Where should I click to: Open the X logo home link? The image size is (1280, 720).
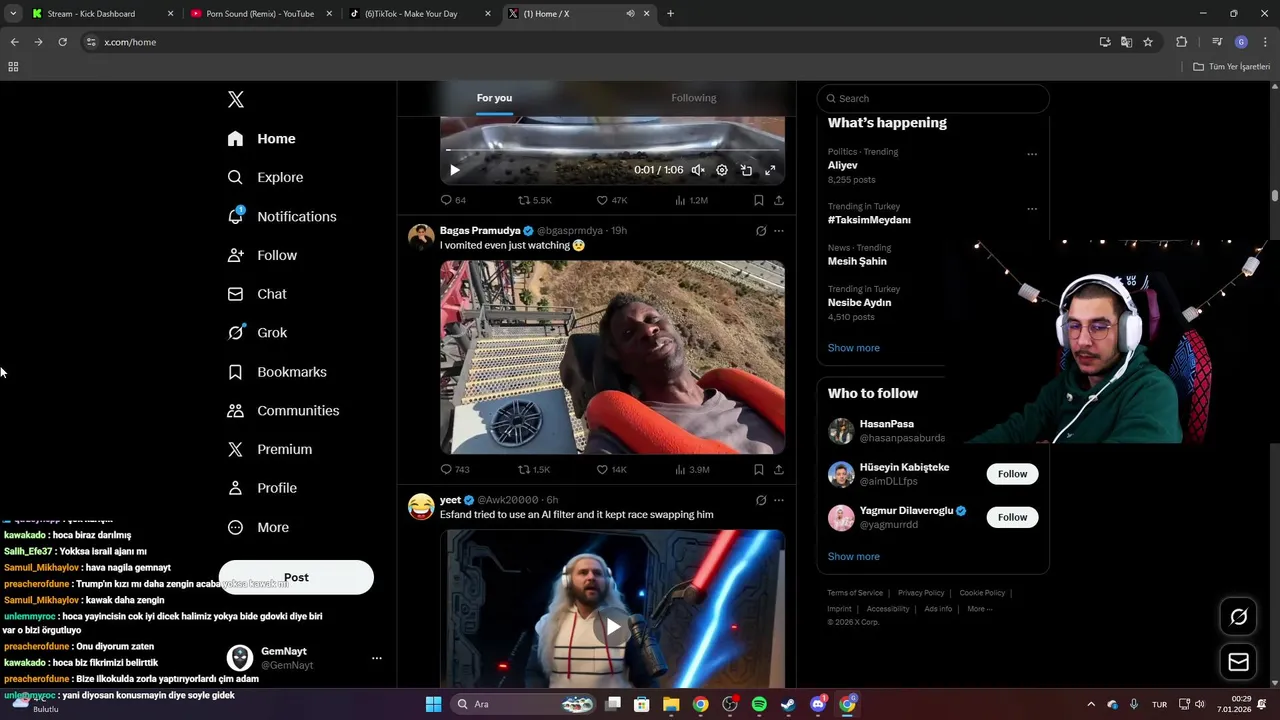pyautogui.click(x=235, y=99)
